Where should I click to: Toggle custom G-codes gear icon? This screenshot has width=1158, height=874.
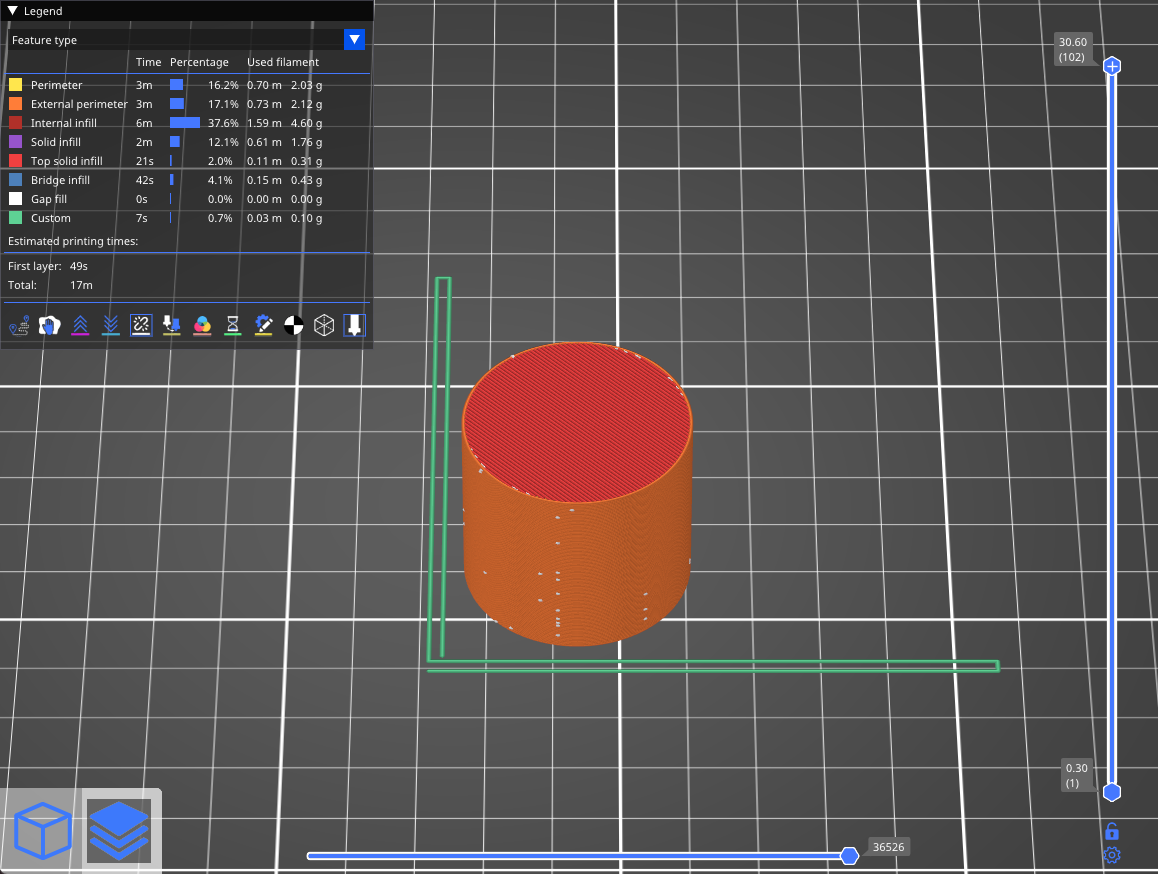tap(263, 325)
